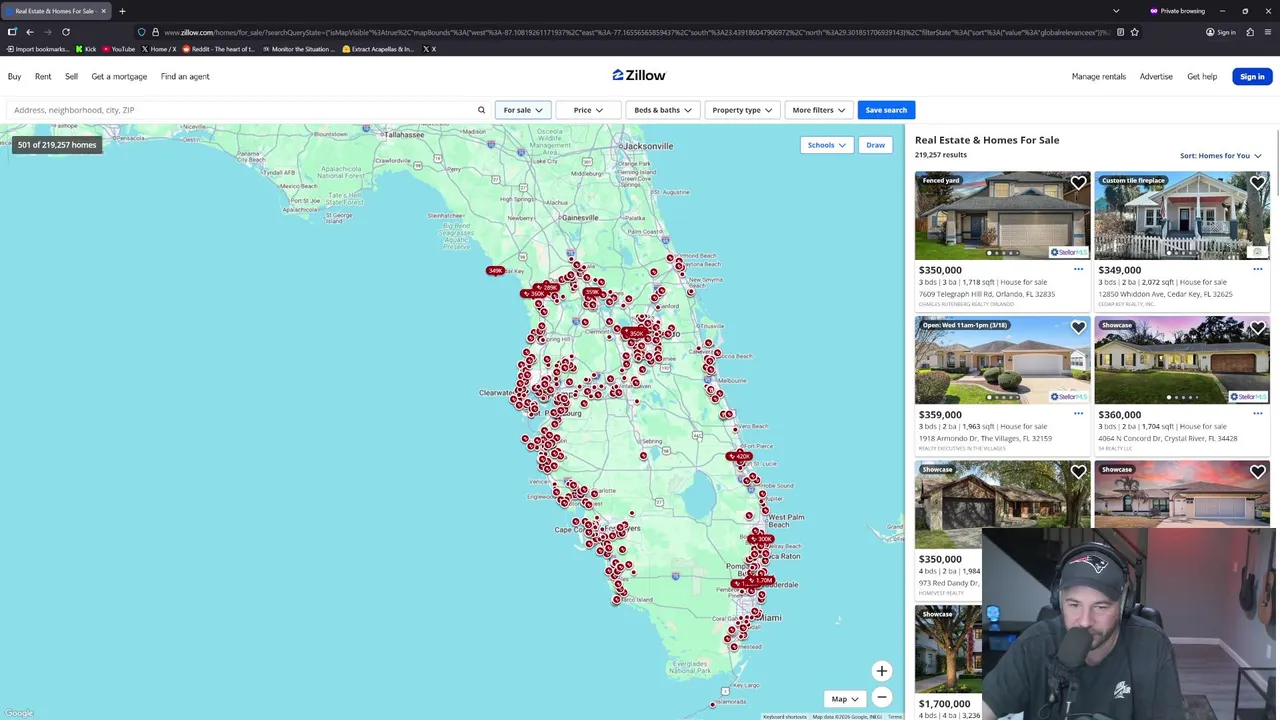Open more options for the $360,000 Crystal River listing

(1257, 413)
